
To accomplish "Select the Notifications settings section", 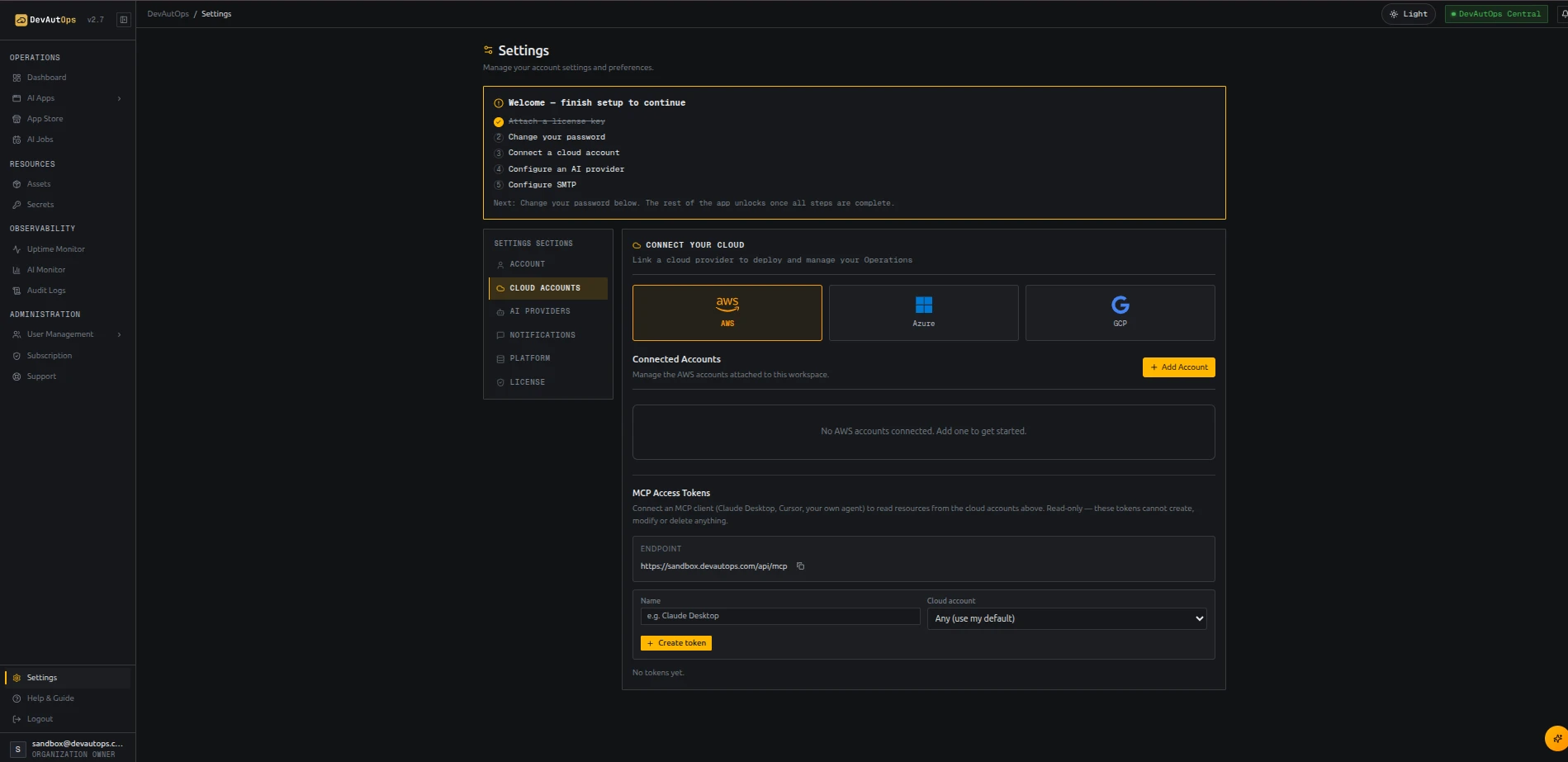I will point(548,335).
